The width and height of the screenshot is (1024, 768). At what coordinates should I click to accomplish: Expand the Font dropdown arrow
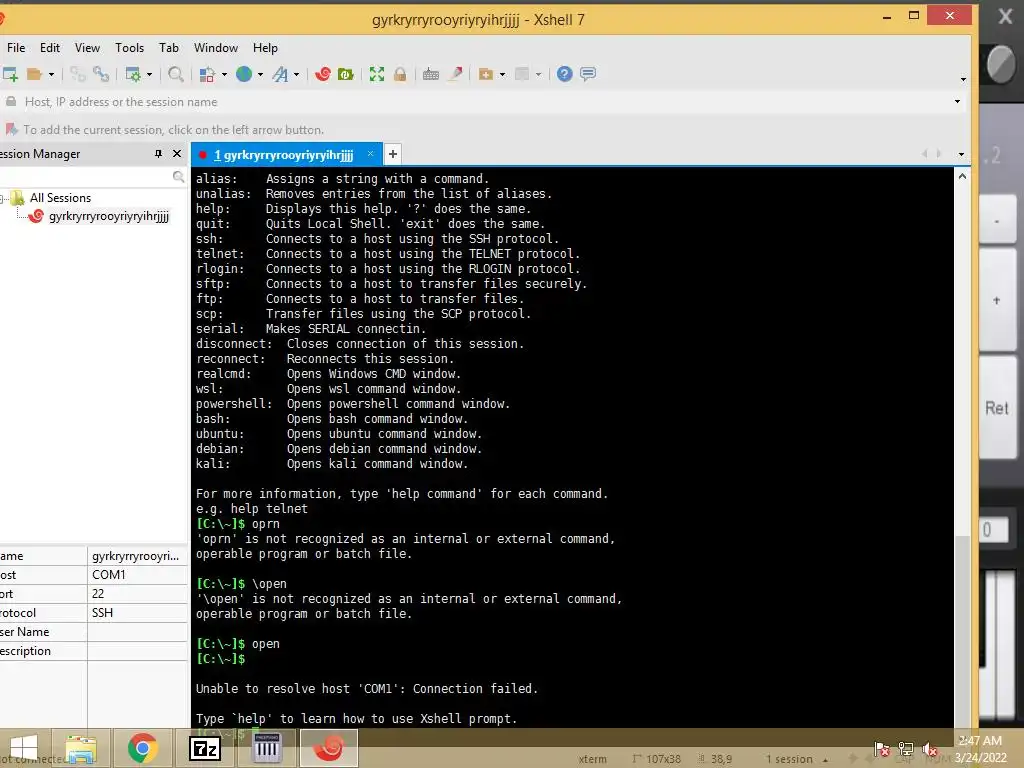pos(296,74)
